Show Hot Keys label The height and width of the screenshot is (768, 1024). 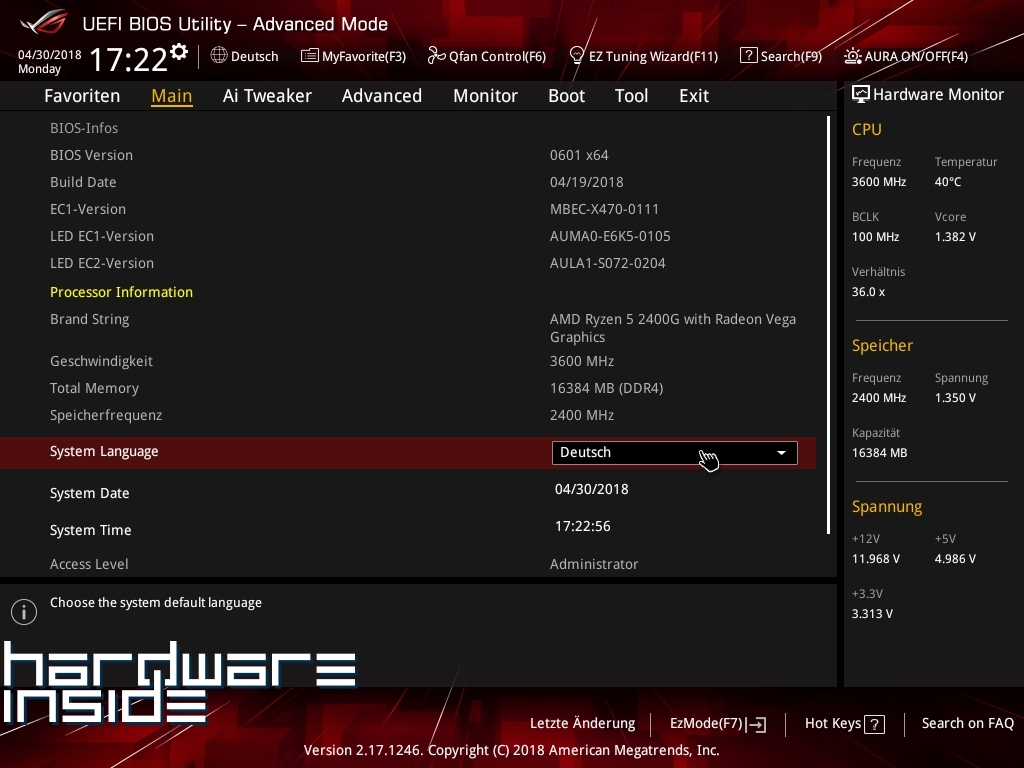coord(833,724)
